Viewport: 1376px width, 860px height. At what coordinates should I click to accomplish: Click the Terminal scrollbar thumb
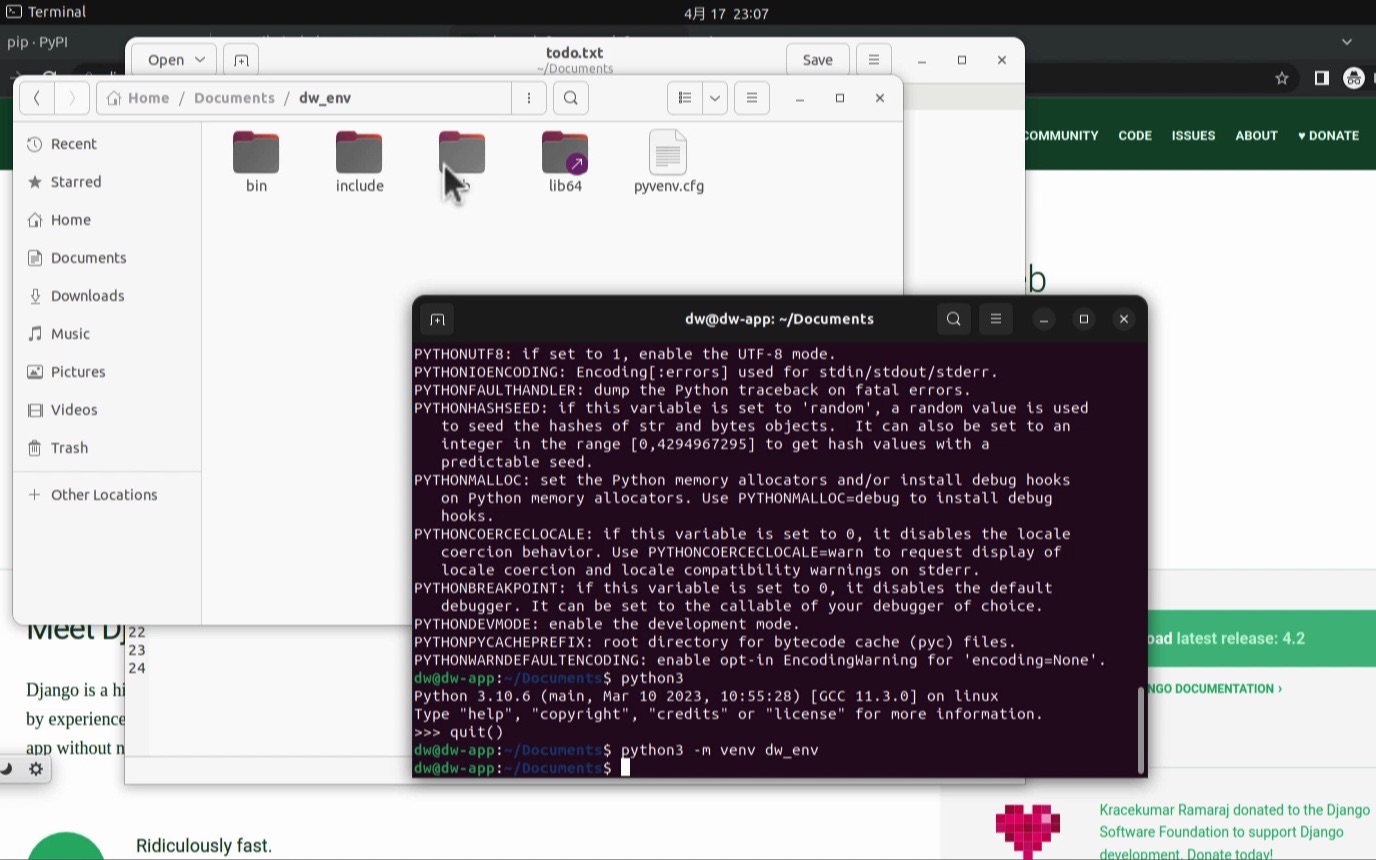point(1141,730)
